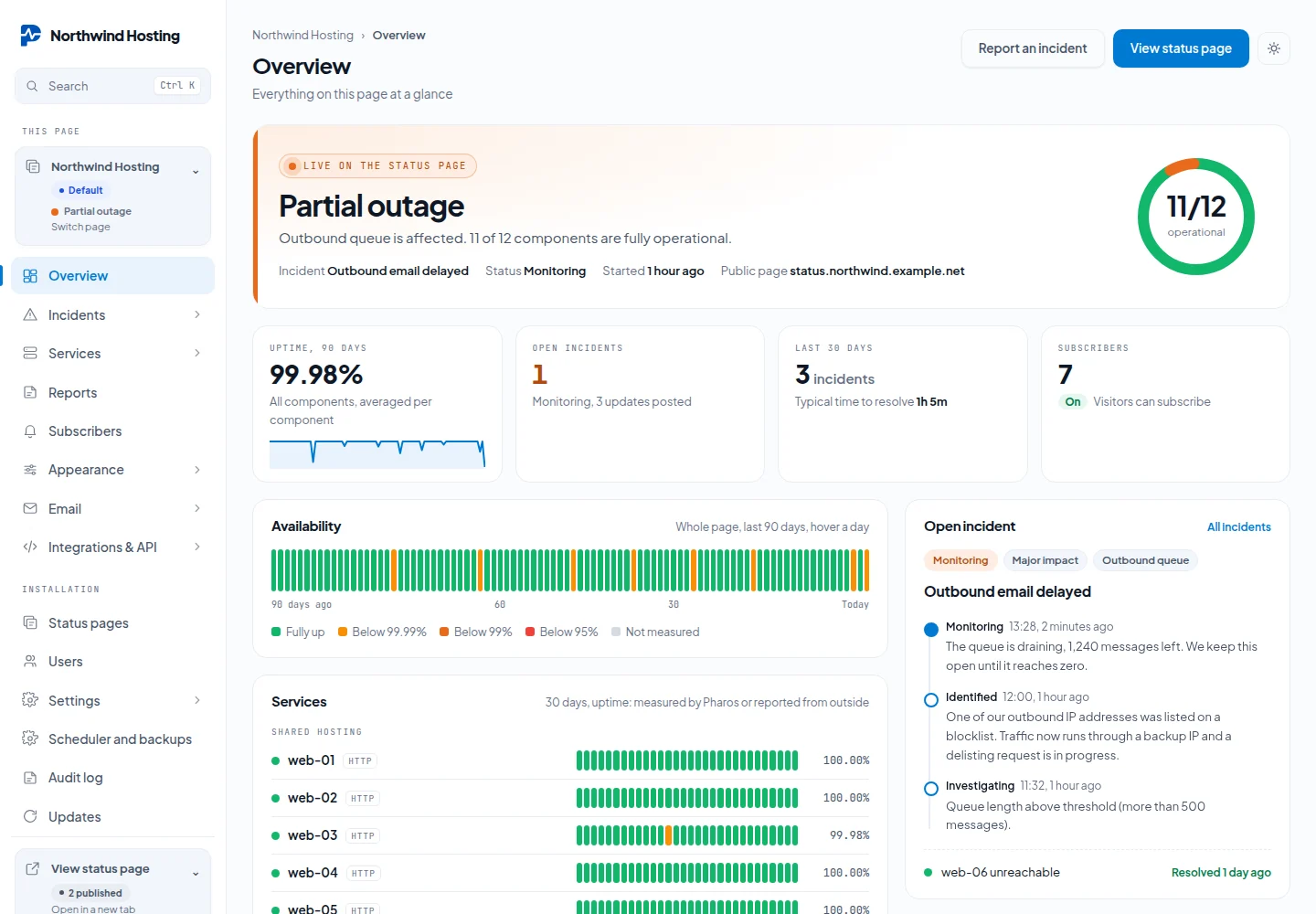This screenshot has height=914, width=1316.
Task: Click the 11/12 operational progress ring
Action: coord(1195,217)
